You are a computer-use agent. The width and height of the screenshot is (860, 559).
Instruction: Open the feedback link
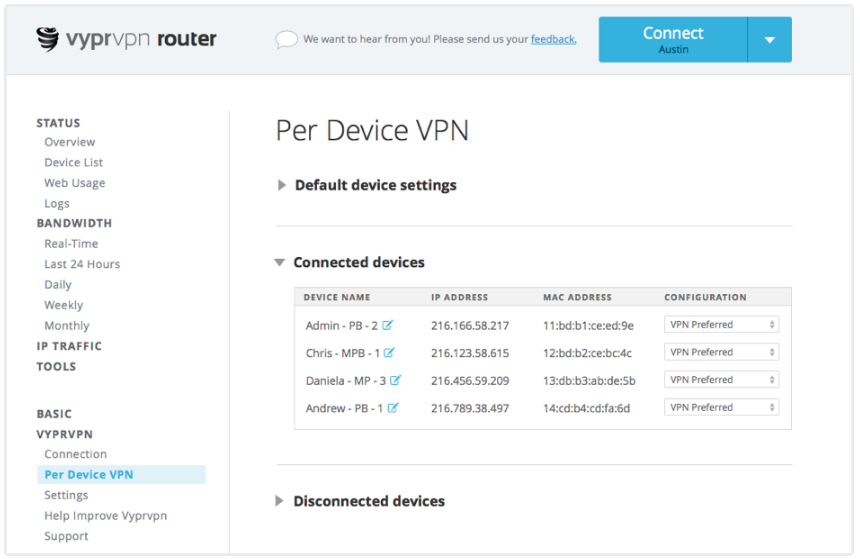(x=553, y=40)
